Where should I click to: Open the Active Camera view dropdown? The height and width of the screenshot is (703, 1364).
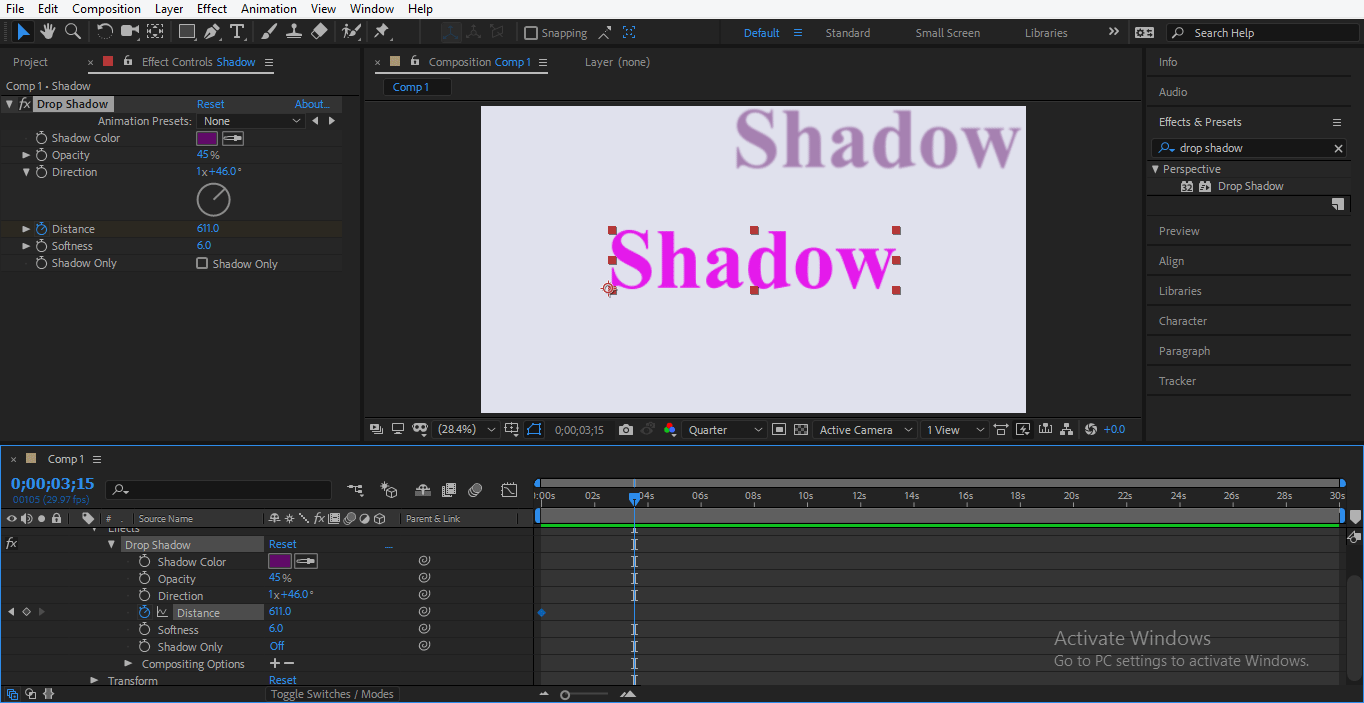click(864, 430)
